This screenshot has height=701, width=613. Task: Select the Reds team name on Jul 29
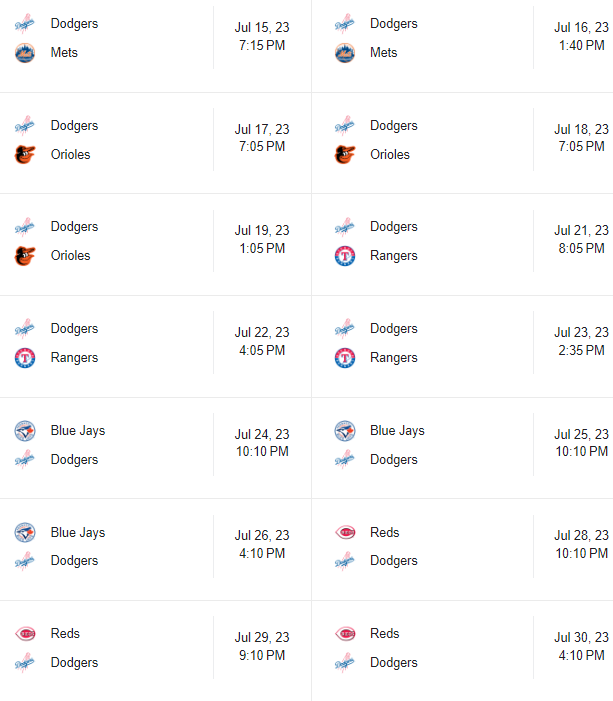coord(65,634)
